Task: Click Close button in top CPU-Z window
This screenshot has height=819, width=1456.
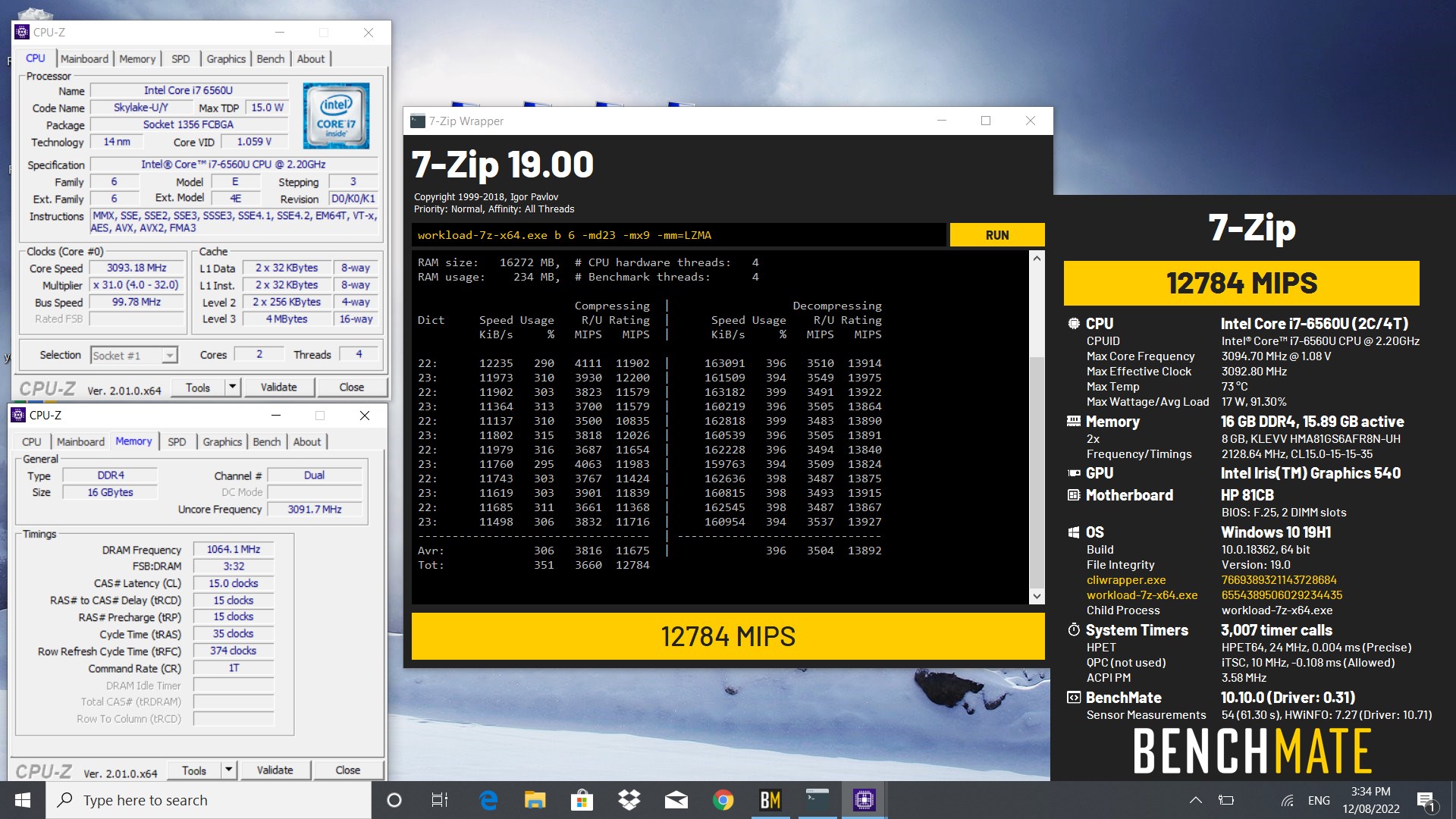Action: (352, 387)
